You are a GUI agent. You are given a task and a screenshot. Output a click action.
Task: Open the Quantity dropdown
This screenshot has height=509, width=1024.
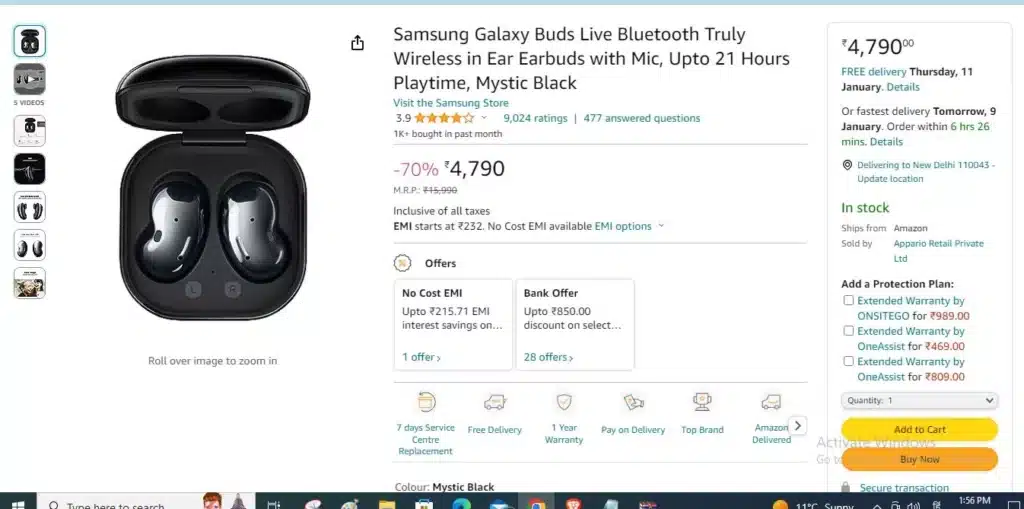[920, 400]
